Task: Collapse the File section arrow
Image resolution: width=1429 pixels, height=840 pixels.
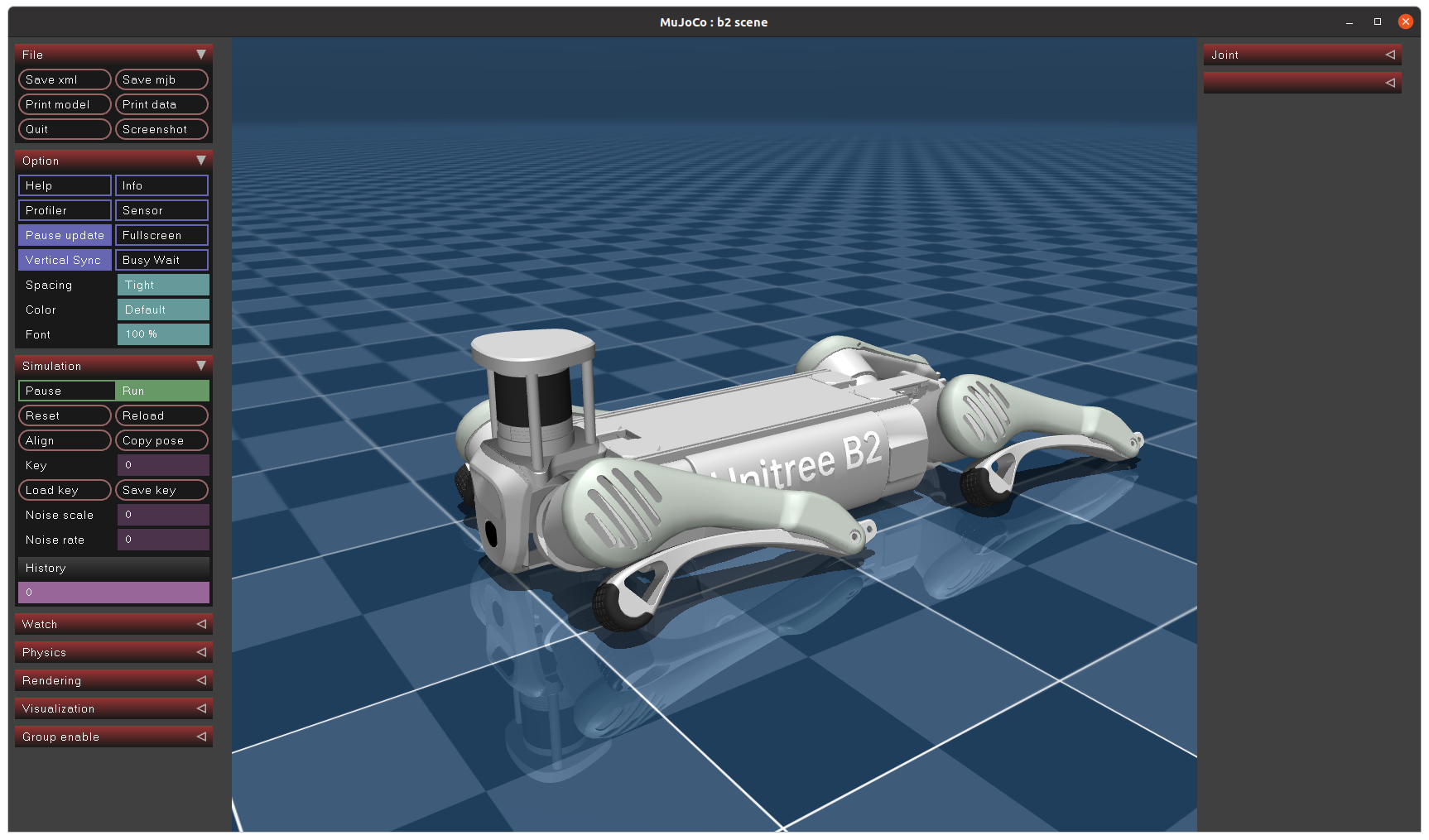Action: (200, 55)
